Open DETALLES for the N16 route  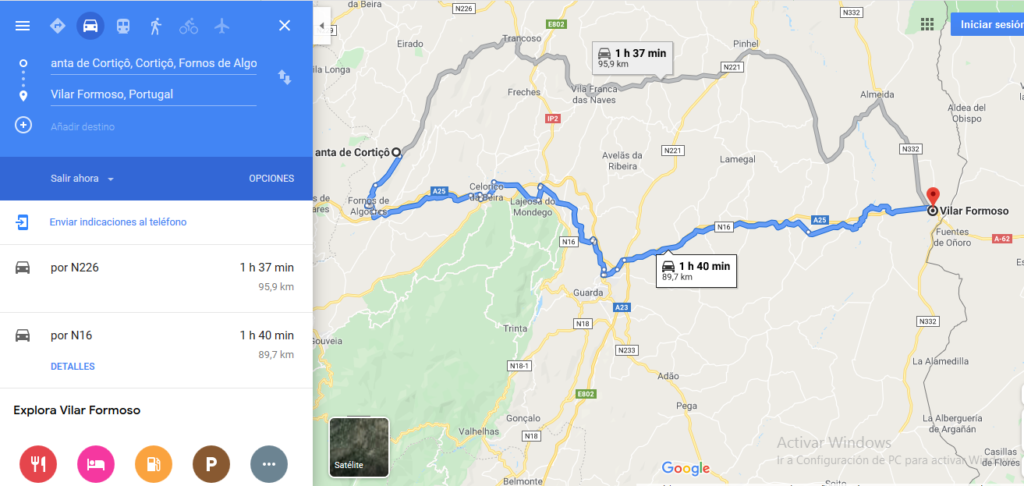72,366
